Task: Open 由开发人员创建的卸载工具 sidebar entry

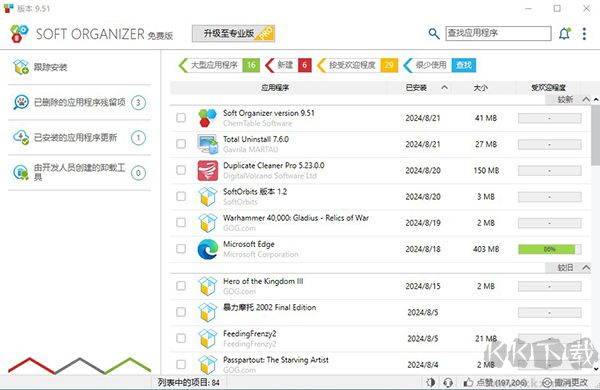Action: pos(80,173)
